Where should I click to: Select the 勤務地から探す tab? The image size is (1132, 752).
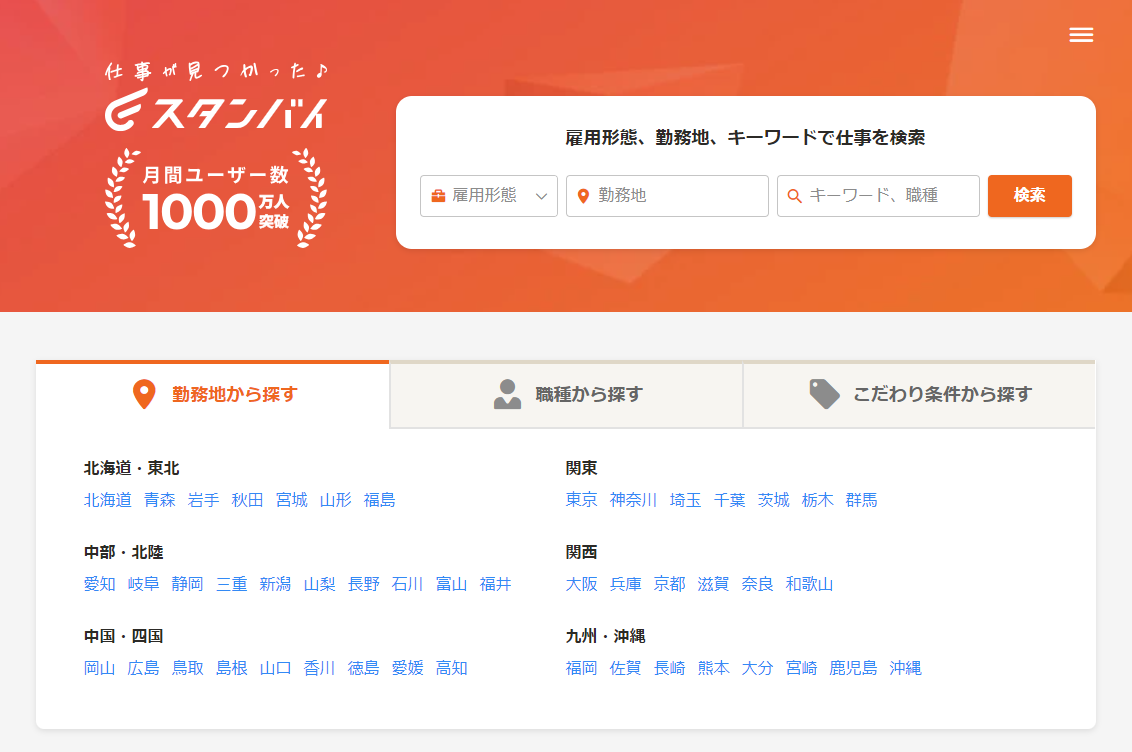212,395
